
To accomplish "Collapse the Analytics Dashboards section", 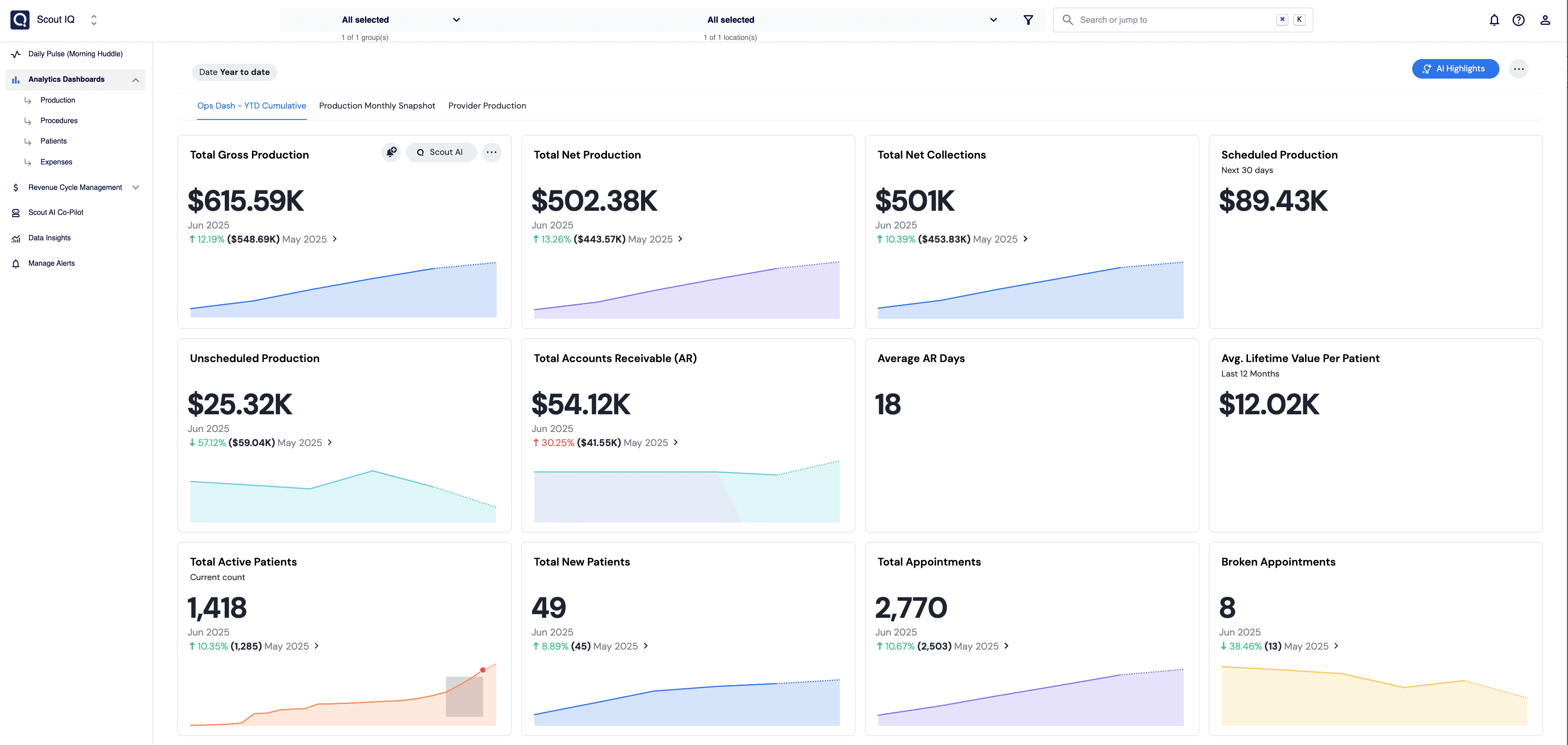I will 136,80.
